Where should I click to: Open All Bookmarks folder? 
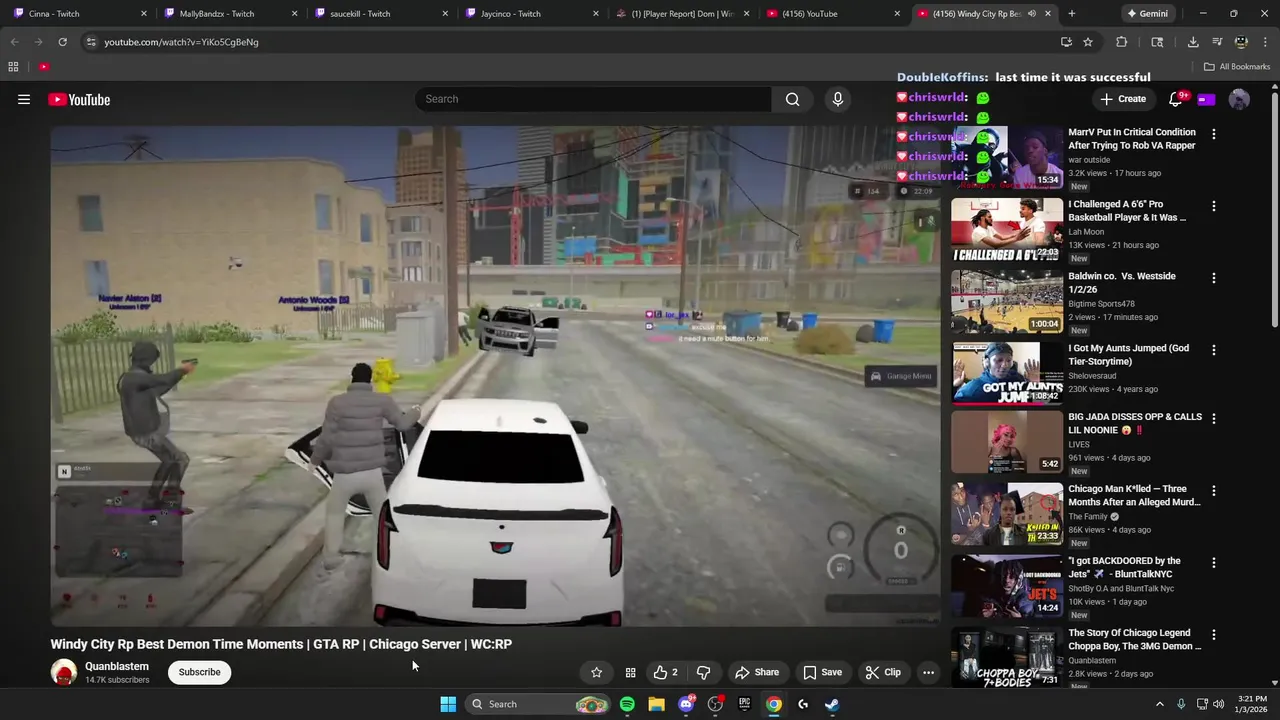(1237, 67)
